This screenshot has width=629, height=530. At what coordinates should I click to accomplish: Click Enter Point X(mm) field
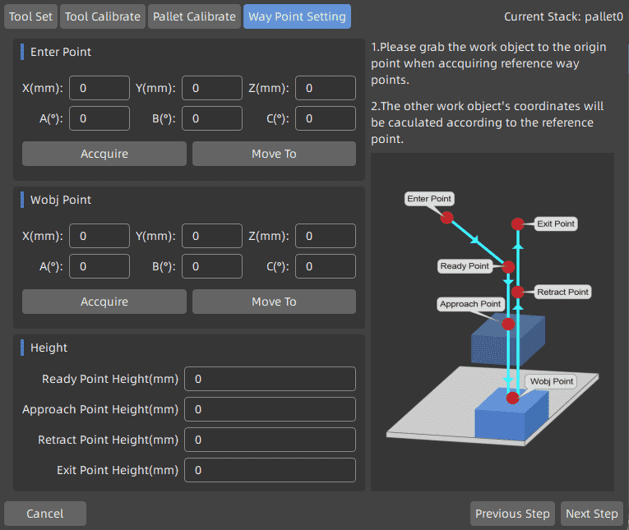point(99,88)
